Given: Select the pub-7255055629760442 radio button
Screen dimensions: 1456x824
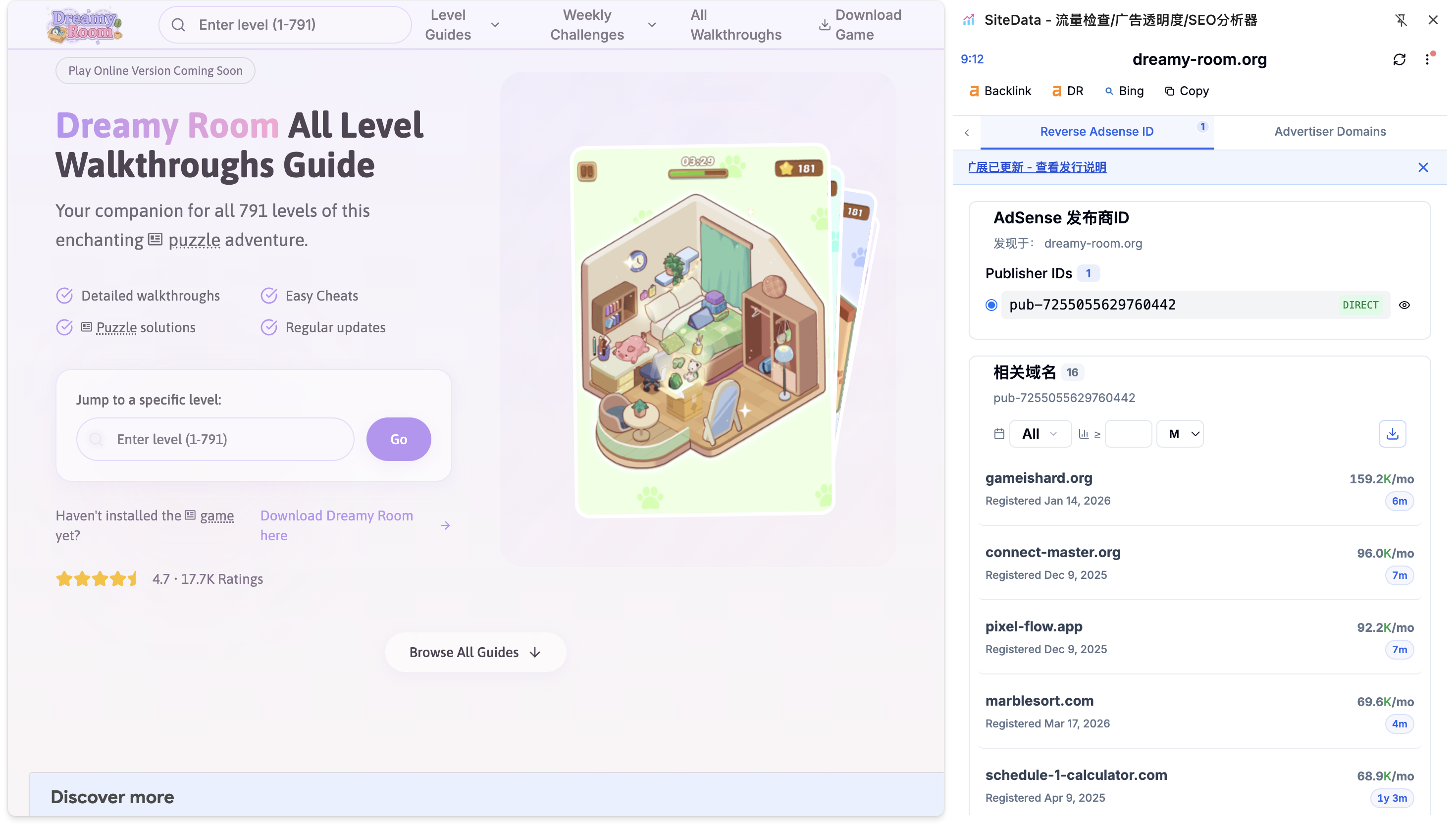Looking at the screenshot, I should [x=991, y=305].
